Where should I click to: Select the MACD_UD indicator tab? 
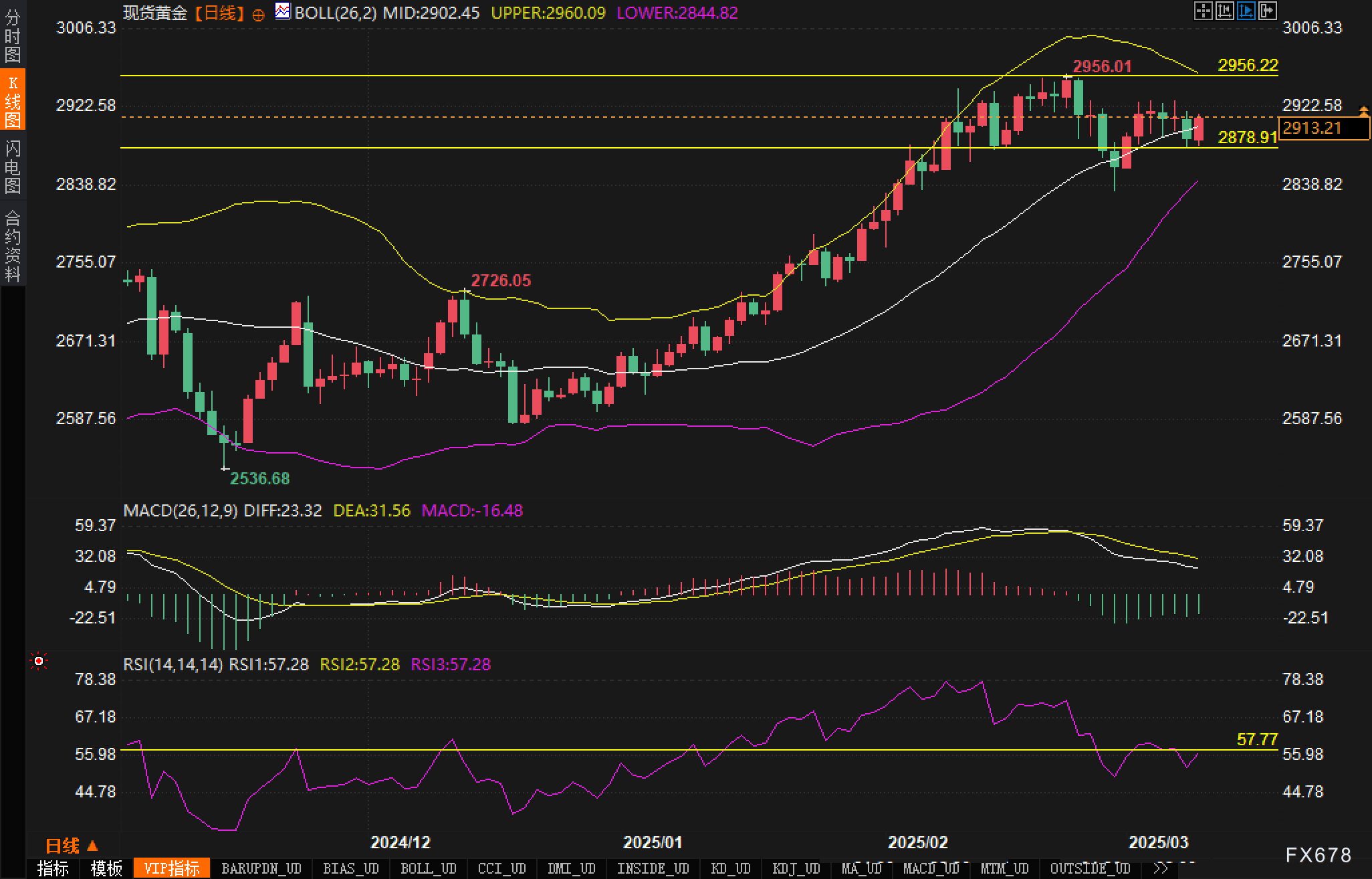click(931, 868)
